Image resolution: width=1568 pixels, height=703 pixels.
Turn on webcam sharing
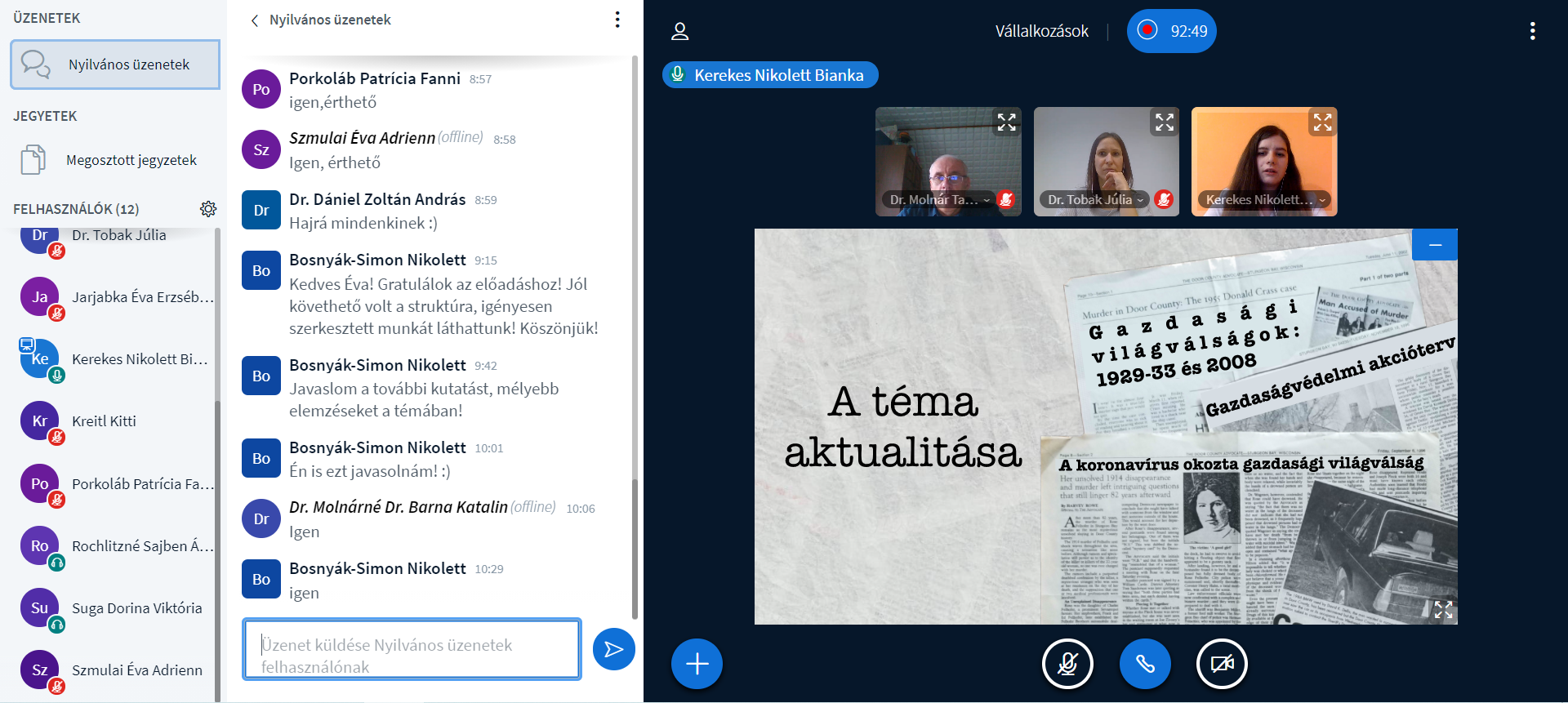point(1222,664)
